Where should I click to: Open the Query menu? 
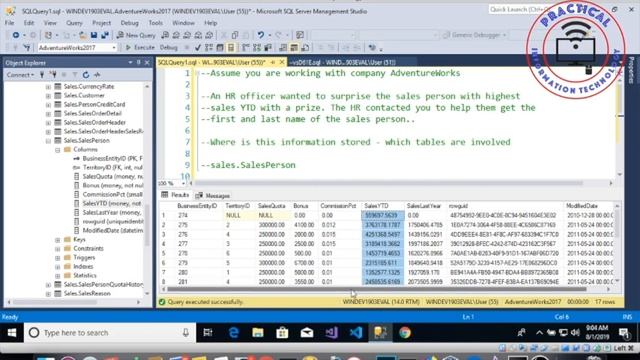74,23
